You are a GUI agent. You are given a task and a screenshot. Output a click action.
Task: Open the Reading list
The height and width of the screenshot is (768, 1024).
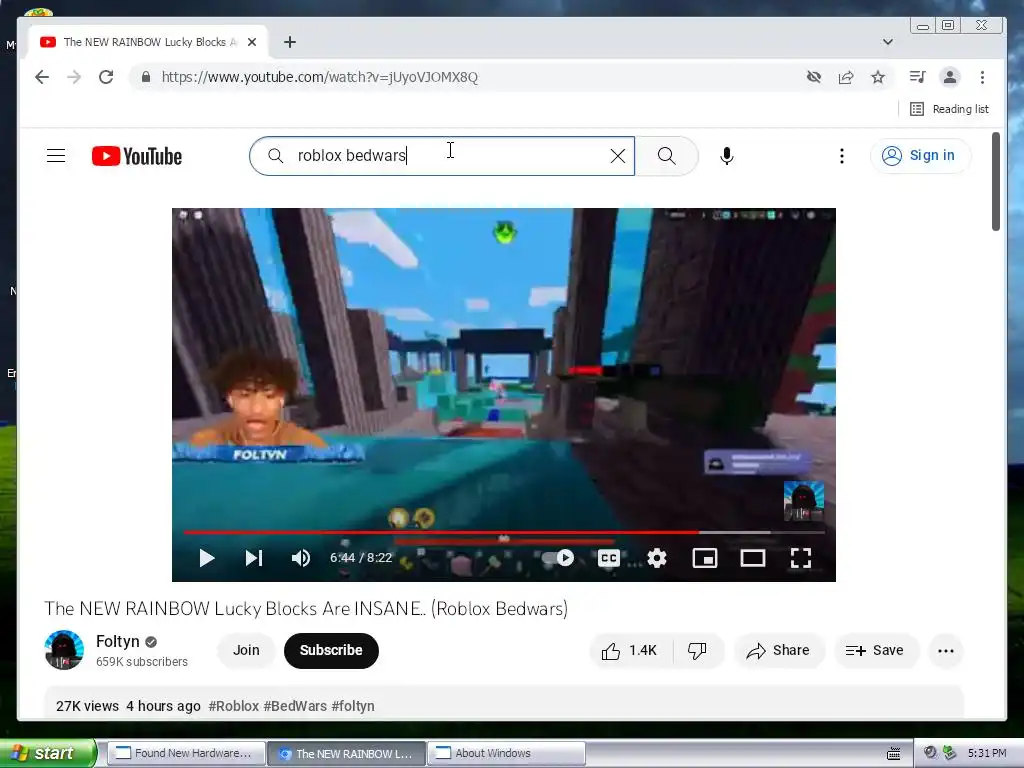(x=949, y=109)
